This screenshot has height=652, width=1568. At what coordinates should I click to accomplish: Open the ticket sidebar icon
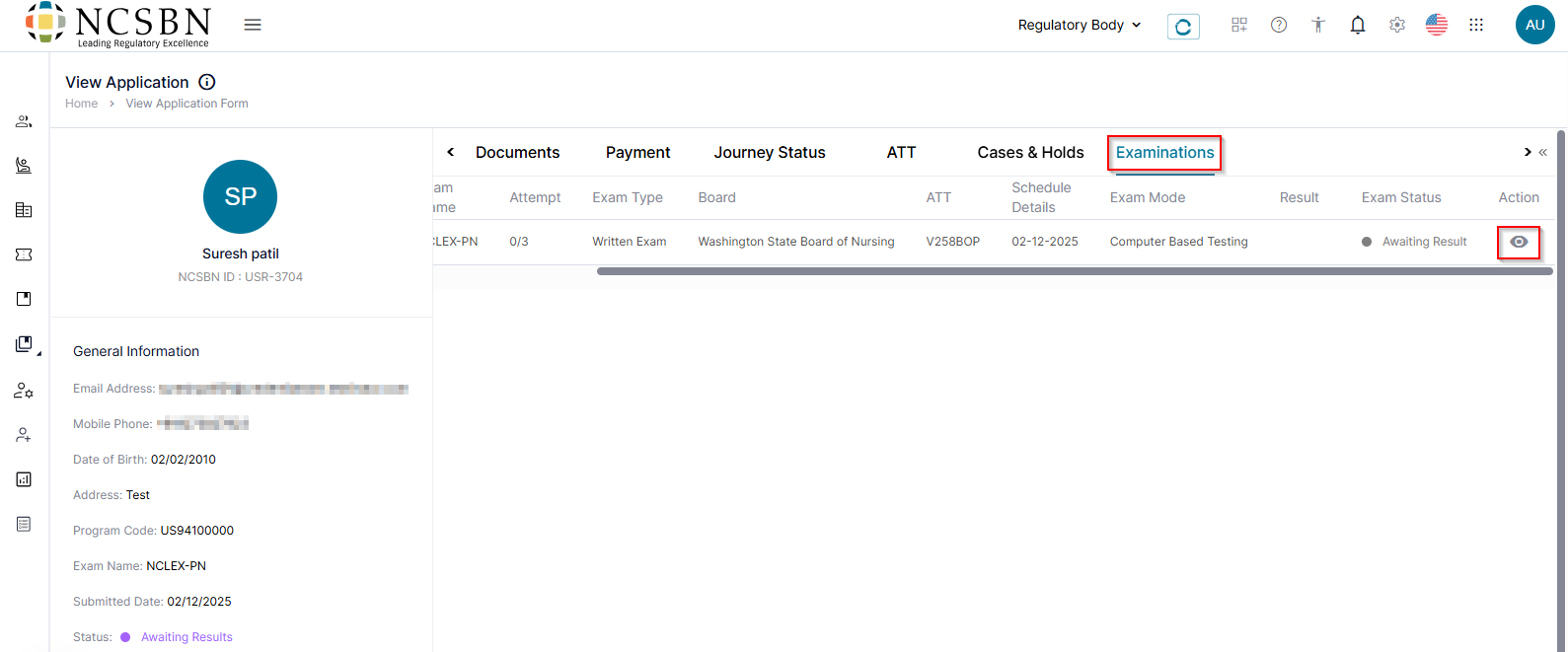[x=24, y=254]
